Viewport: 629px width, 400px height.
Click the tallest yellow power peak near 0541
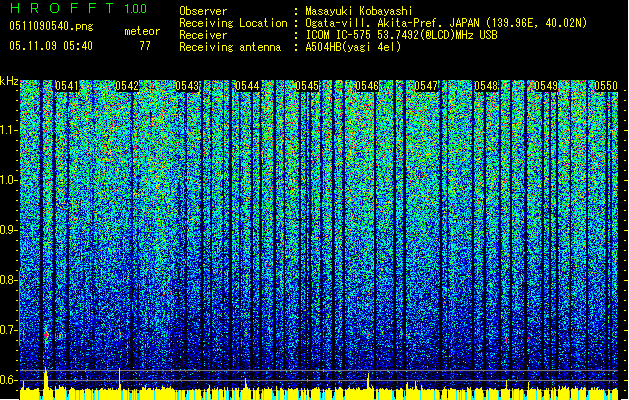point(46,377)
